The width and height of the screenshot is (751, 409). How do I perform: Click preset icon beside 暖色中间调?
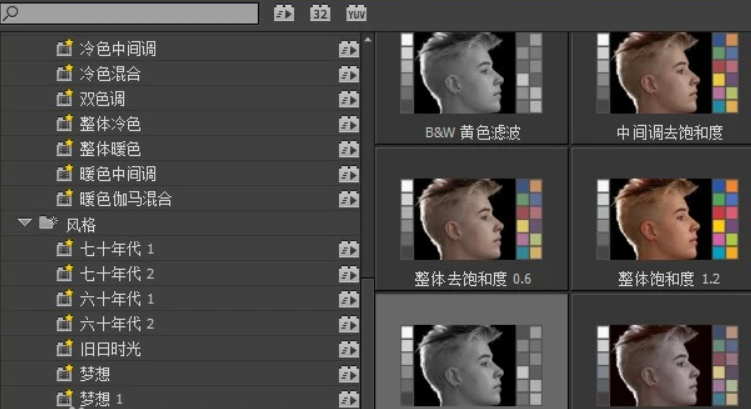click(64, 172)
